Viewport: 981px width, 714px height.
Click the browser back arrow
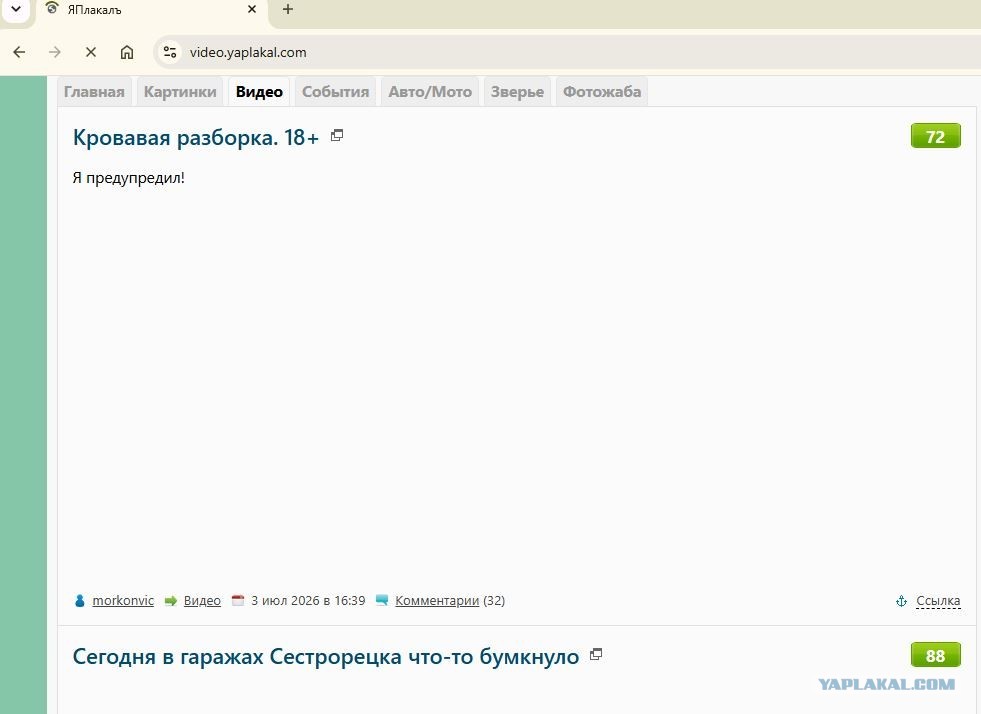pos(19,52)
